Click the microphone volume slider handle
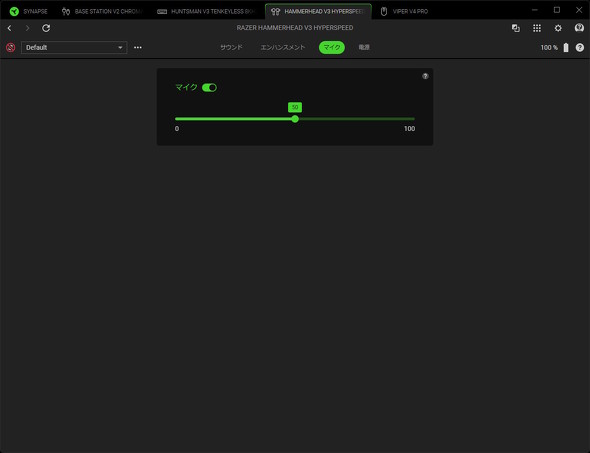590x453 pixels. [295, 119]
